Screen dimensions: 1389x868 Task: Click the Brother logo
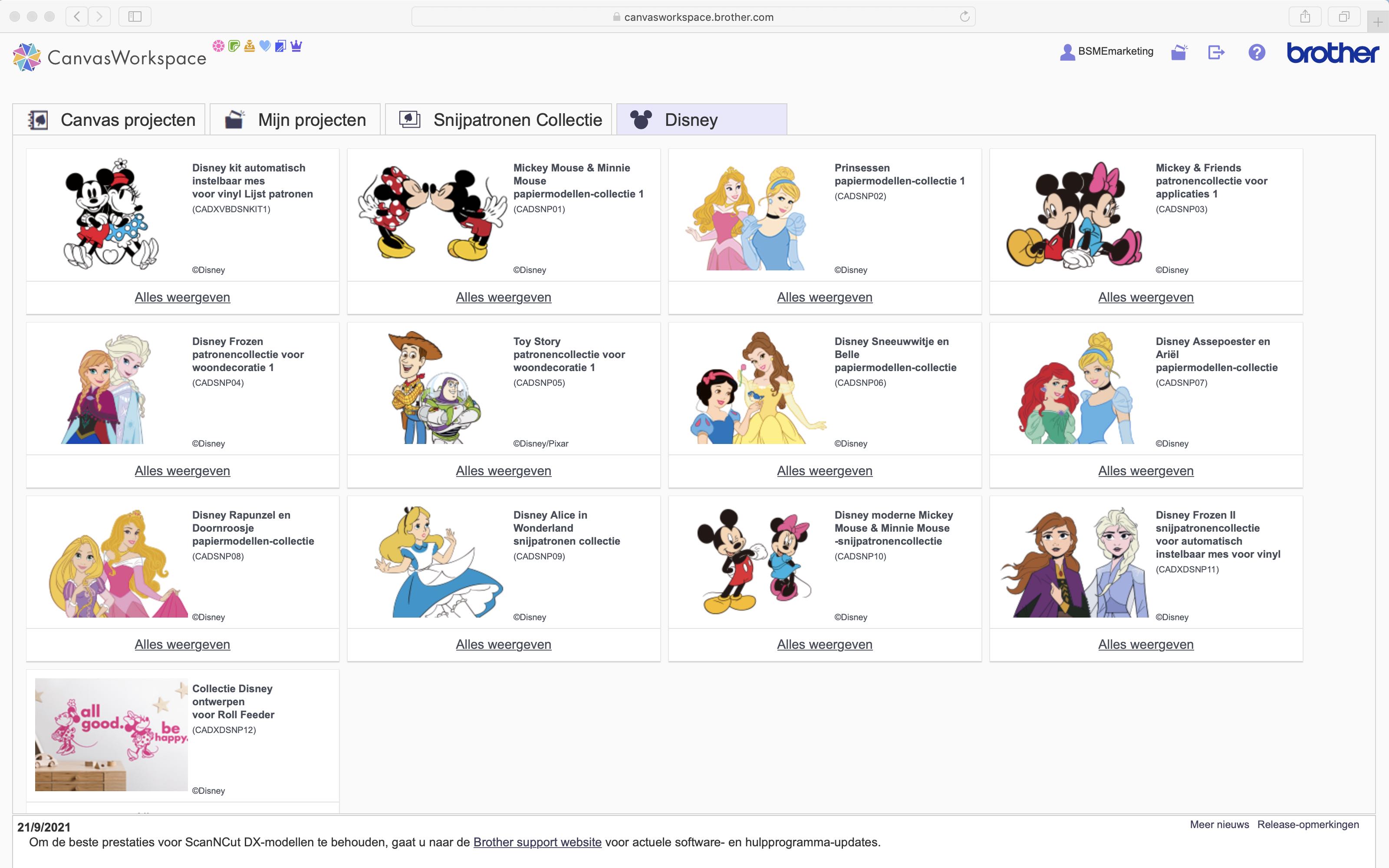(x=1332, y=53)
